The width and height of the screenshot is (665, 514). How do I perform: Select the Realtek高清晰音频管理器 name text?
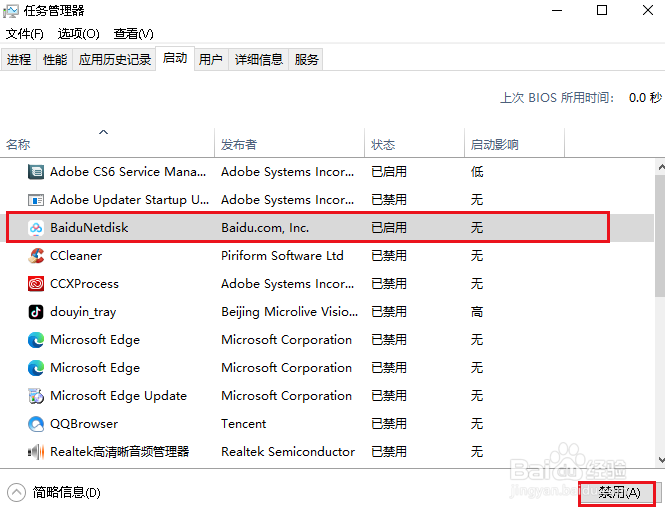tap(120, 452)
